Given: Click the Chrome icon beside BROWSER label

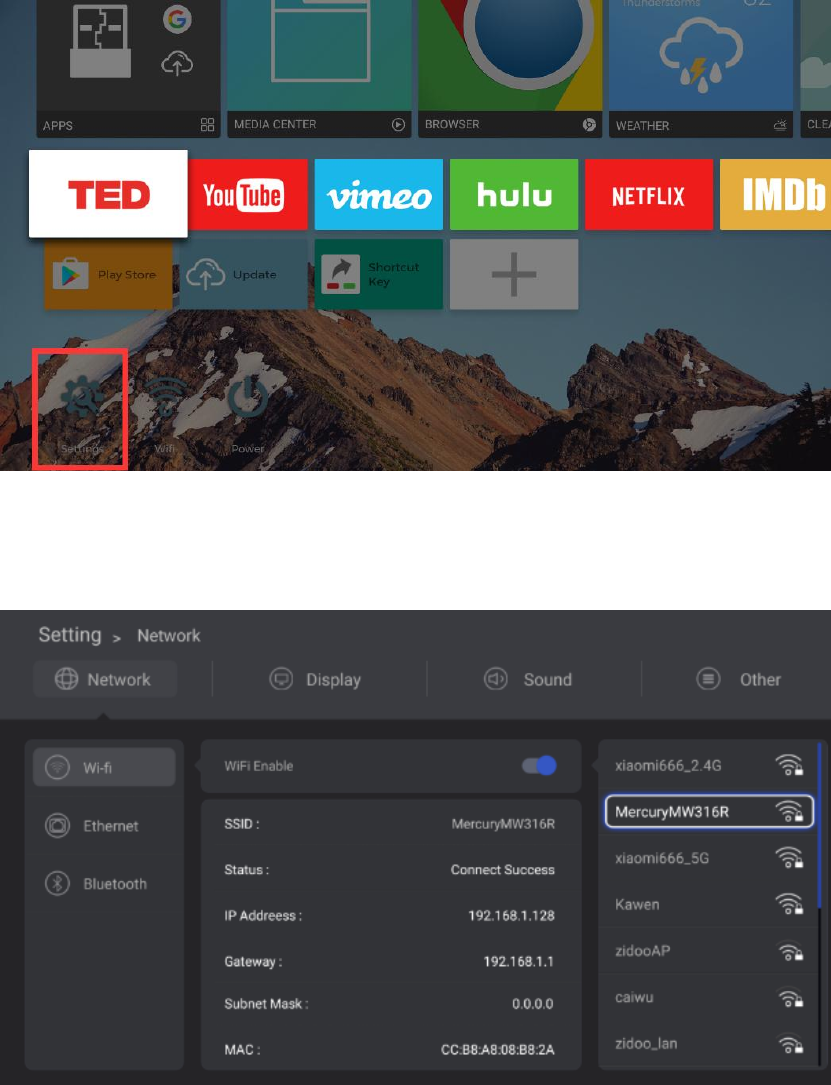Looking at the screenshot, I should [x=589, y=125].
